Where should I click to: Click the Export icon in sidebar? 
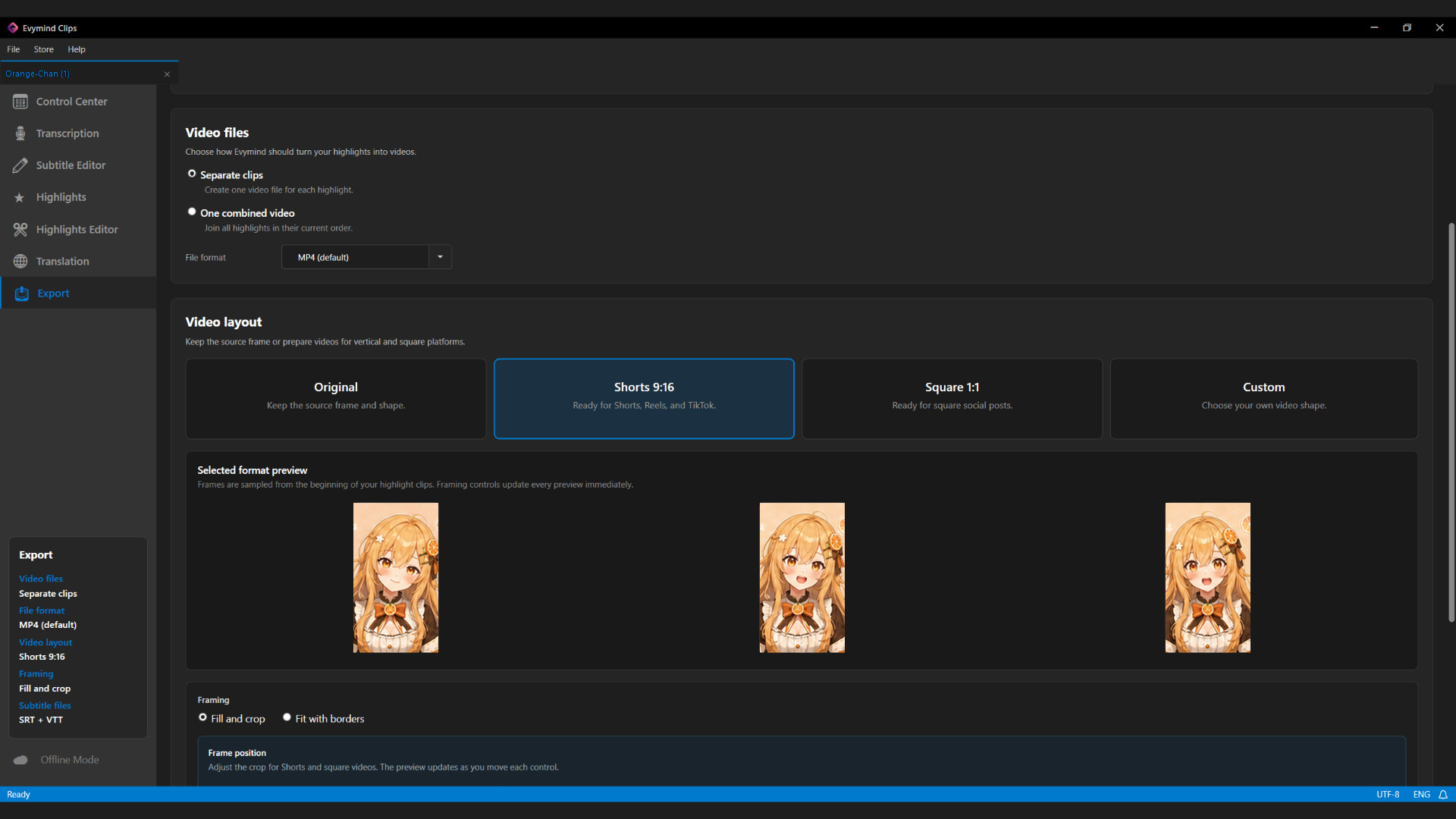point(22,293)
